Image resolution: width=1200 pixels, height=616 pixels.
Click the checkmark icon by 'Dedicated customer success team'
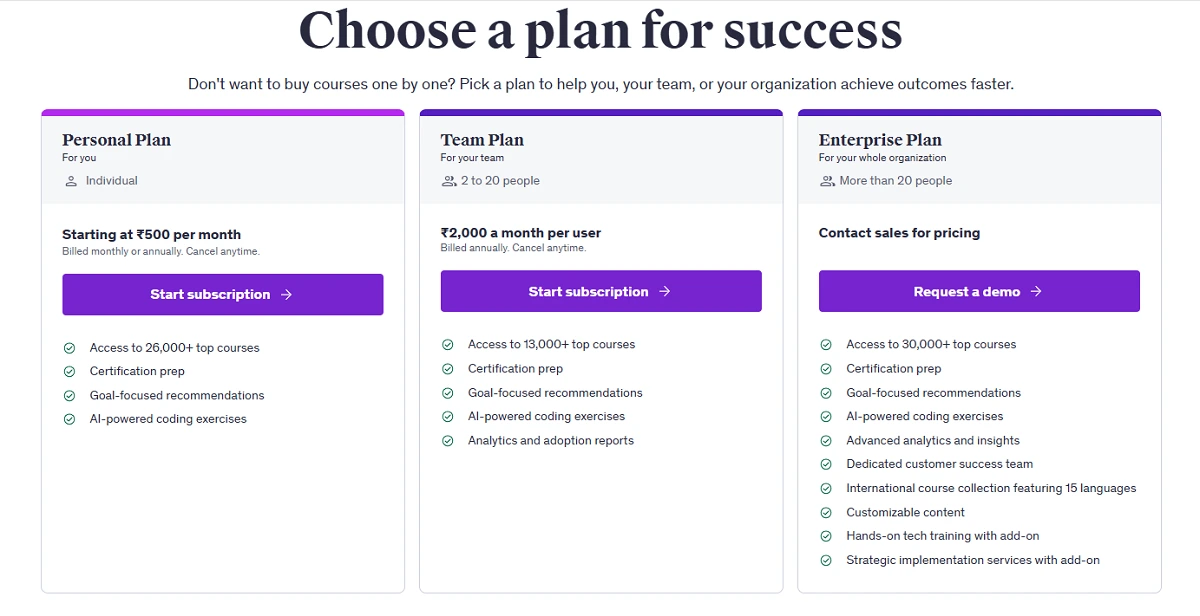pos(826,464)
